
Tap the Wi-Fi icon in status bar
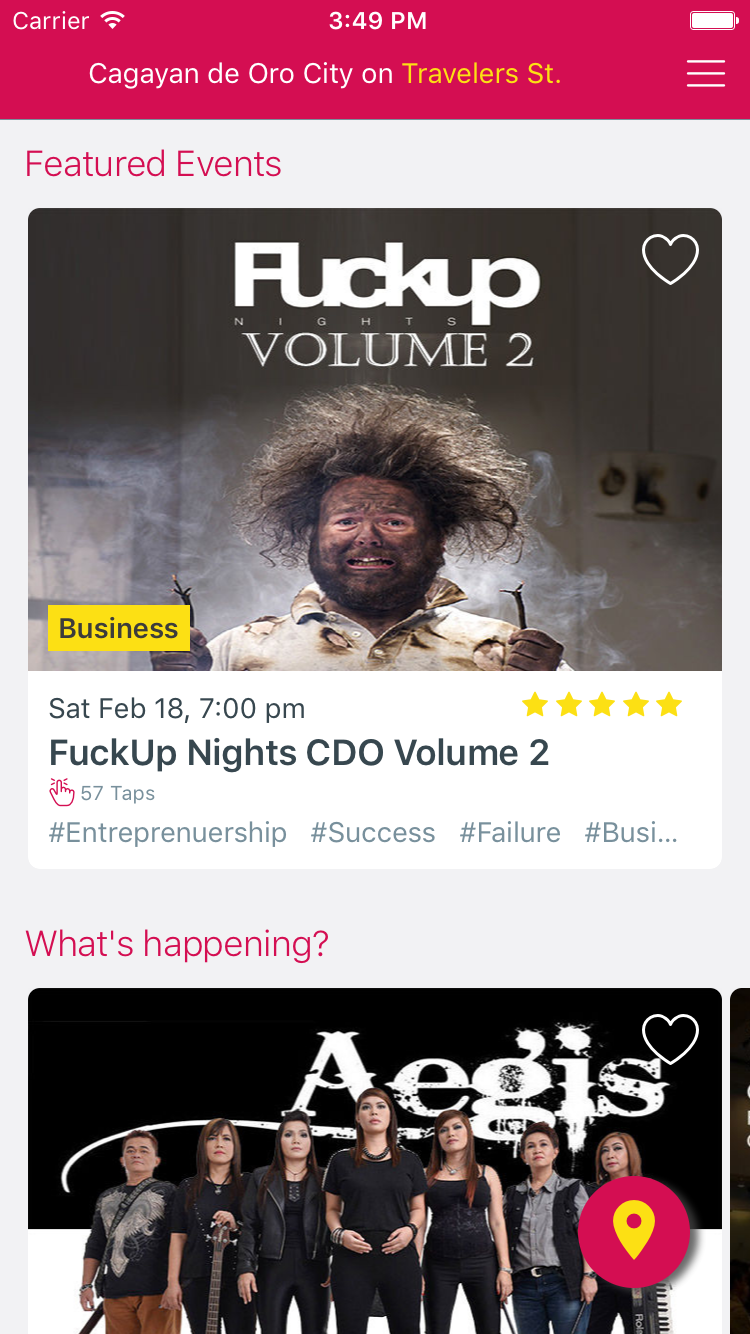(x=113, y=20)
